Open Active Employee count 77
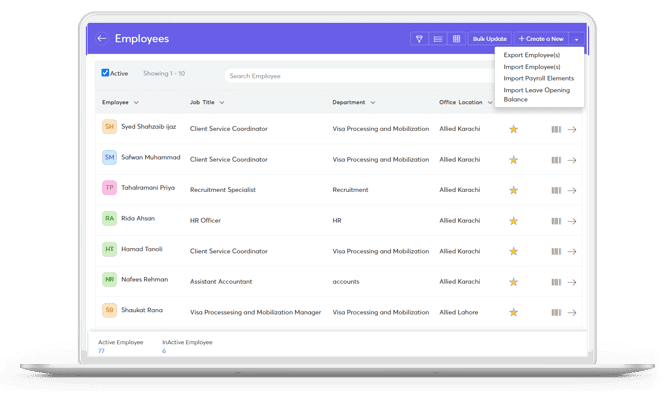Screen dimensions: 672x400 coord(101,351)
